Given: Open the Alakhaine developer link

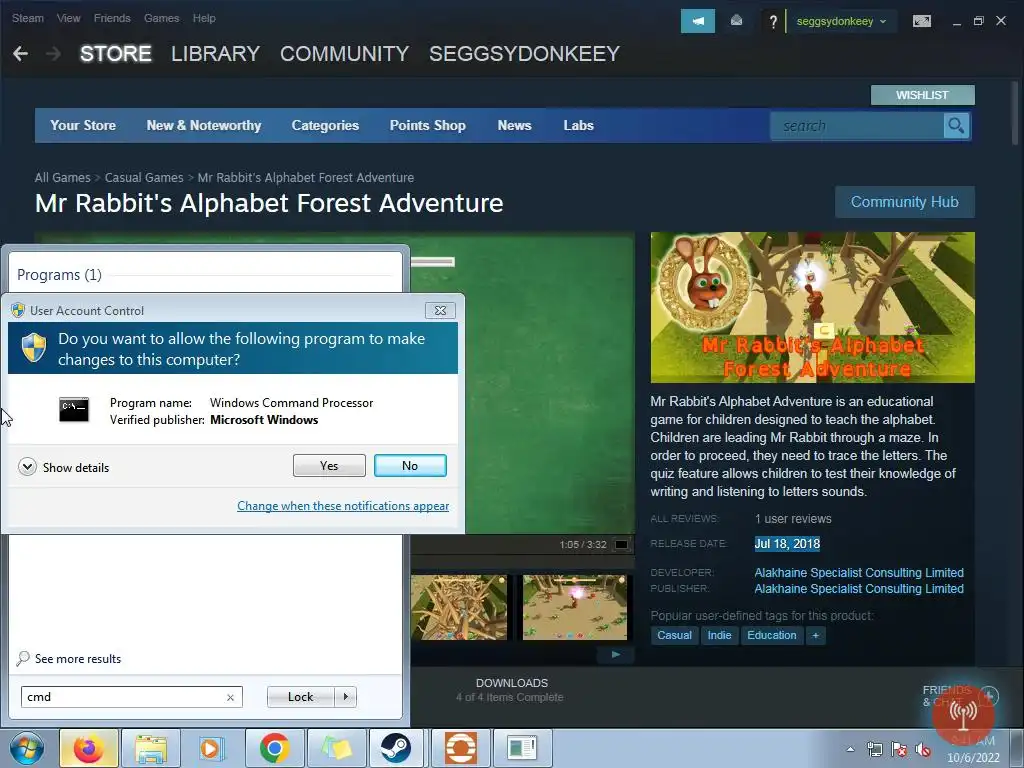Looking at the screenshot, I should tap(859, 573).
